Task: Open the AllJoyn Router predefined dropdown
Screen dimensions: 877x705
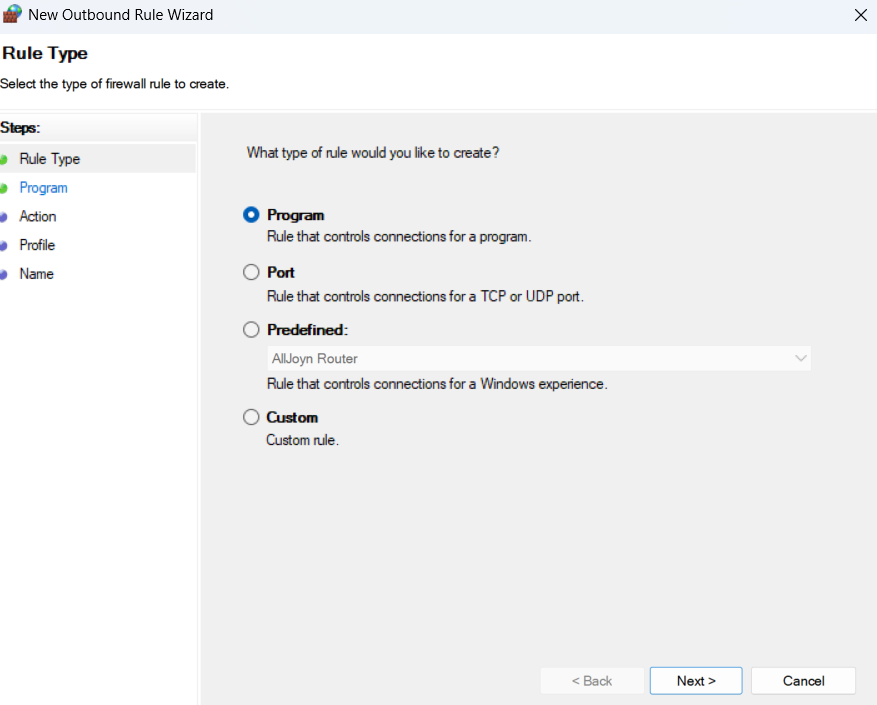Action: tap(539, 358)
